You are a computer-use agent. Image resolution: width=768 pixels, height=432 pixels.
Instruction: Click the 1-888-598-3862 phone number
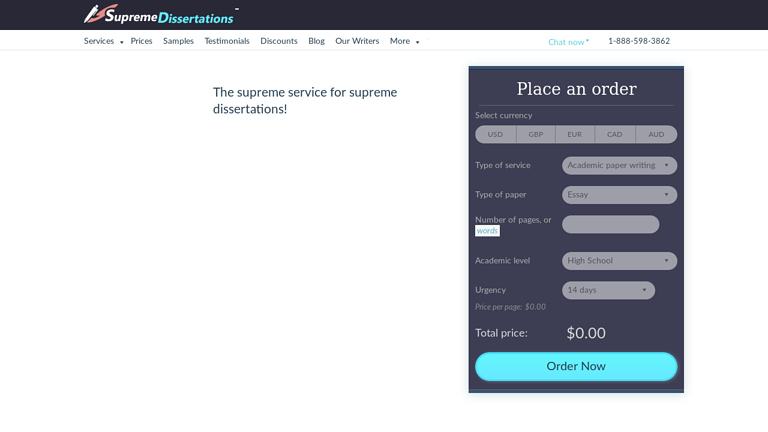[639, 41]
